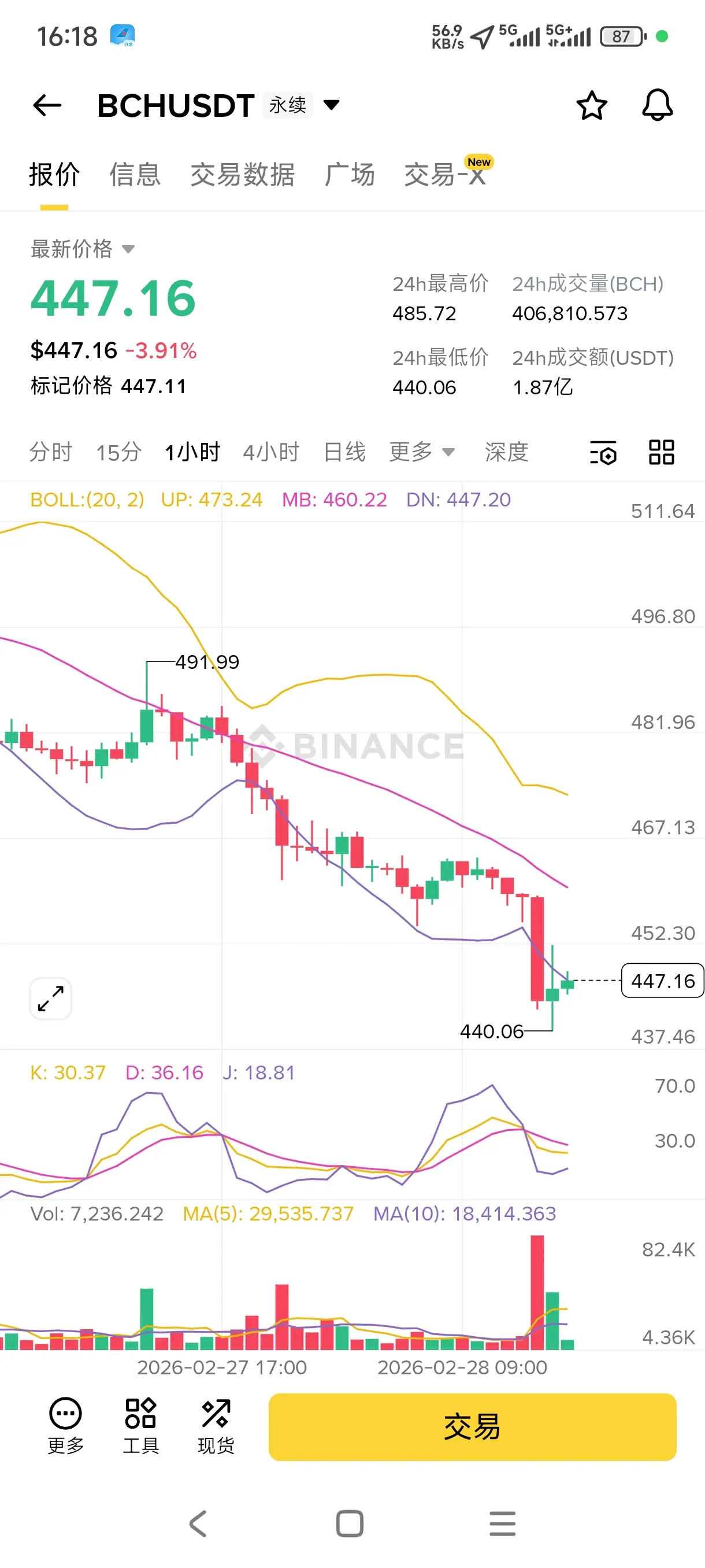705x1568 pixels.
Task: Tap 24h成交额 value 1.87亿
Action: coord(543,387)
